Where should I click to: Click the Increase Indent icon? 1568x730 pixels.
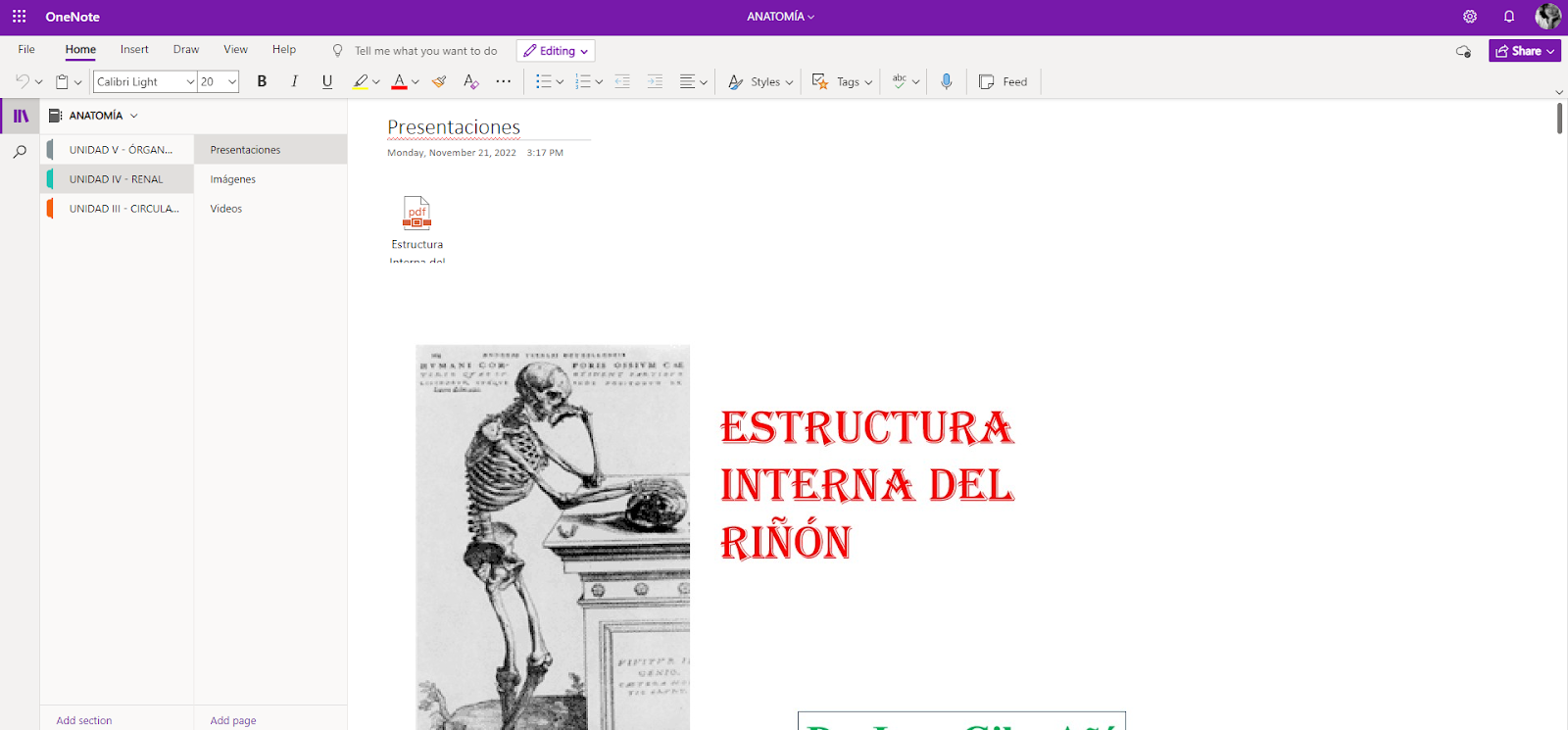point(655,81)
